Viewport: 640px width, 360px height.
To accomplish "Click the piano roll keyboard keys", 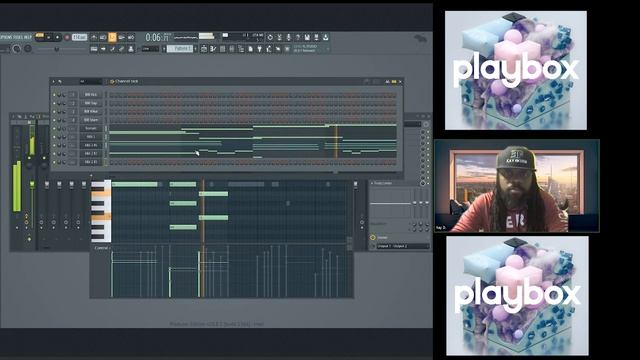I will click(x=101, y=211).
